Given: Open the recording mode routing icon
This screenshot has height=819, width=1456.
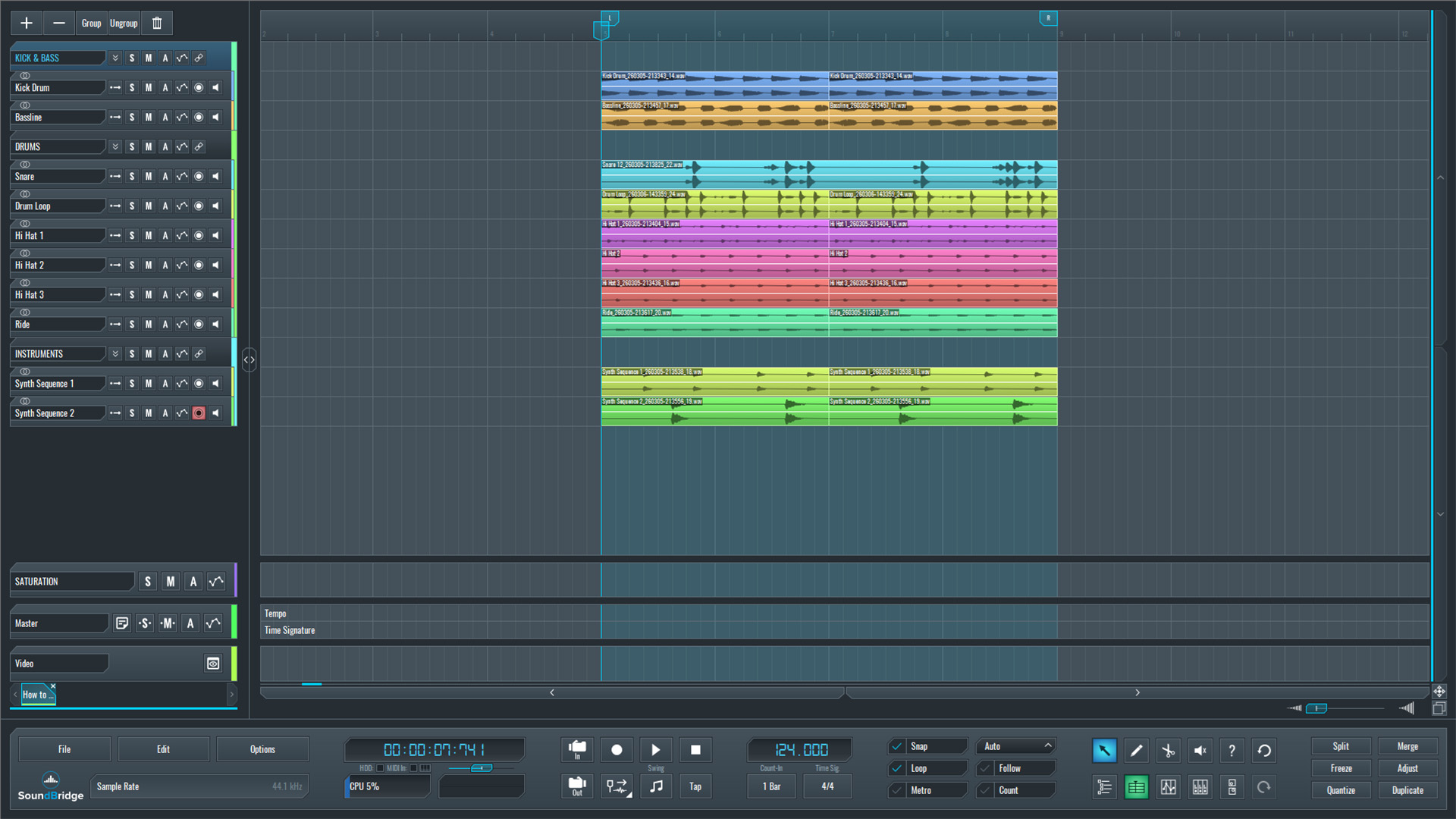Looking at the screenshot, I should click(617, 786).
